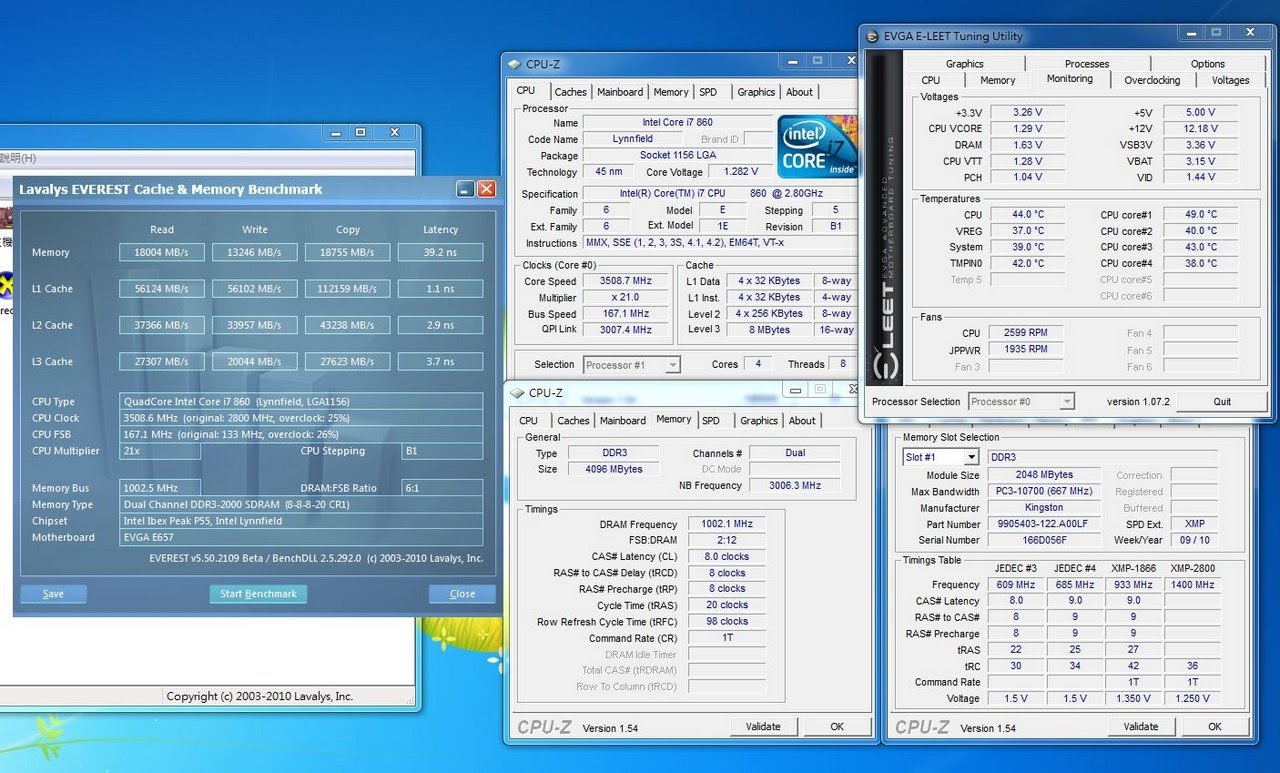Click CAS# Latency value 8.0 clocks
Viewport: 1280px width, 773px height.
pos(726,556)
